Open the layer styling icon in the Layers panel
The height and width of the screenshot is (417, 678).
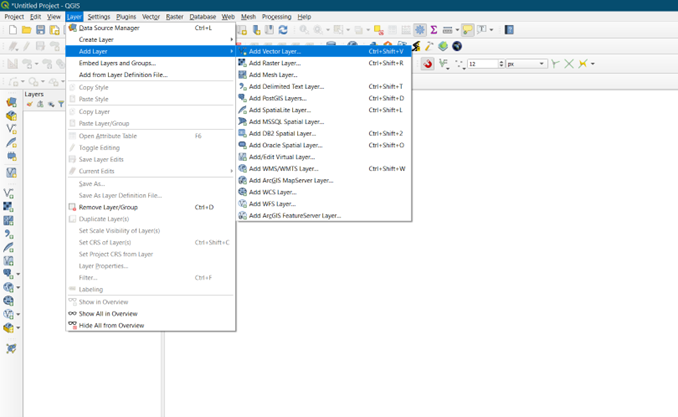pyautogui.click(x=29, y=104)
